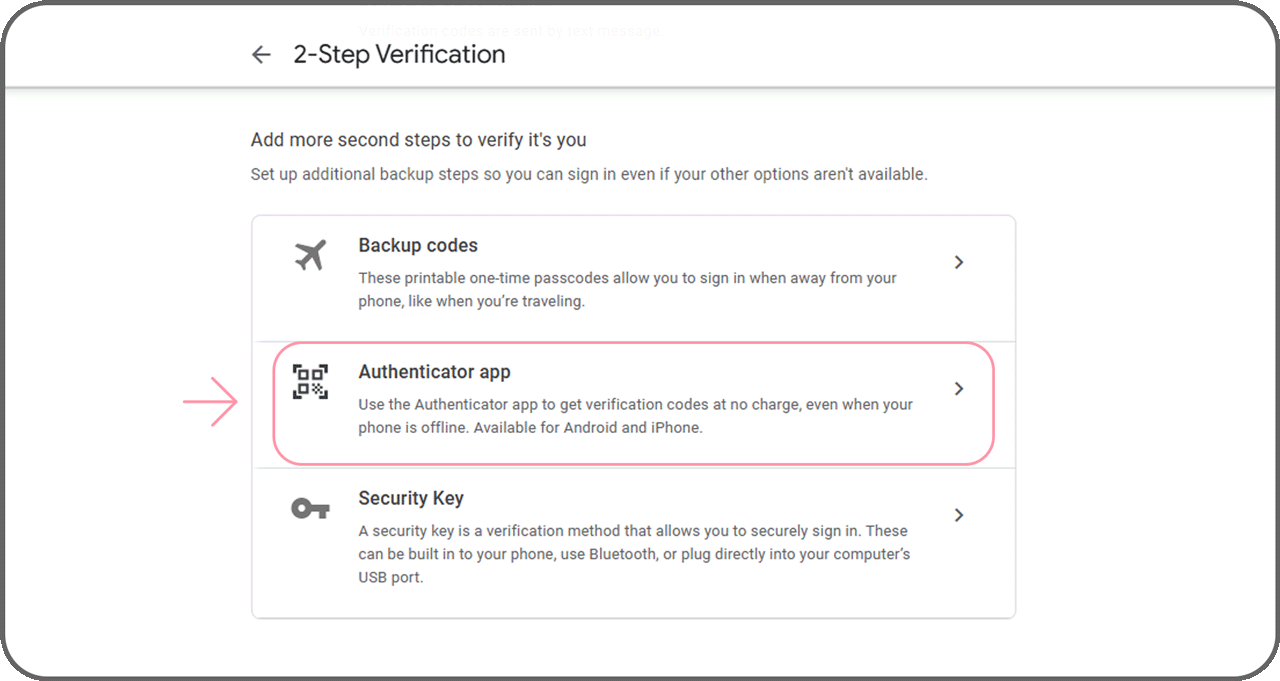Image resolution: width=1280 pixels, height=681 pixels.
Task: Click the pink arrow pointing to Authenticator app
Action: coord(210,403)
